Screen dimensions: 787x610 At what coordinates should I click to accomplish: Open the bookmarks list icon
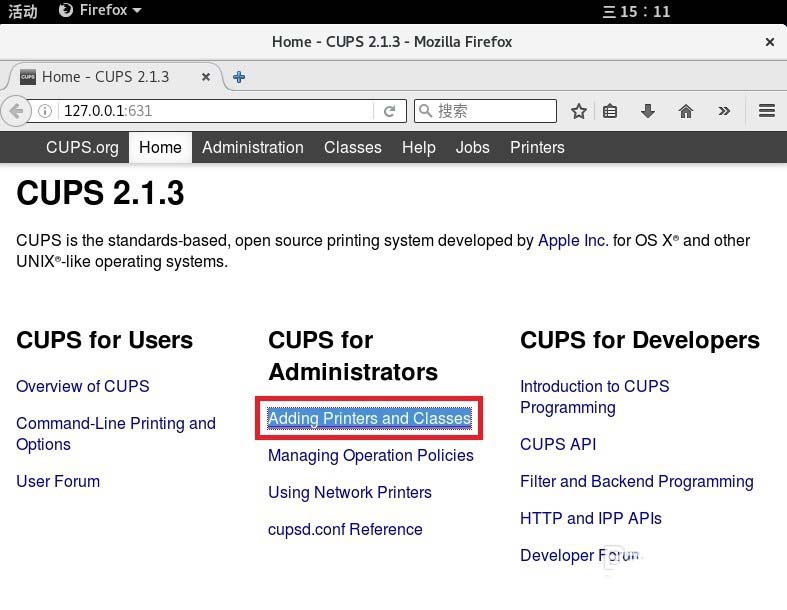(610, 111)
